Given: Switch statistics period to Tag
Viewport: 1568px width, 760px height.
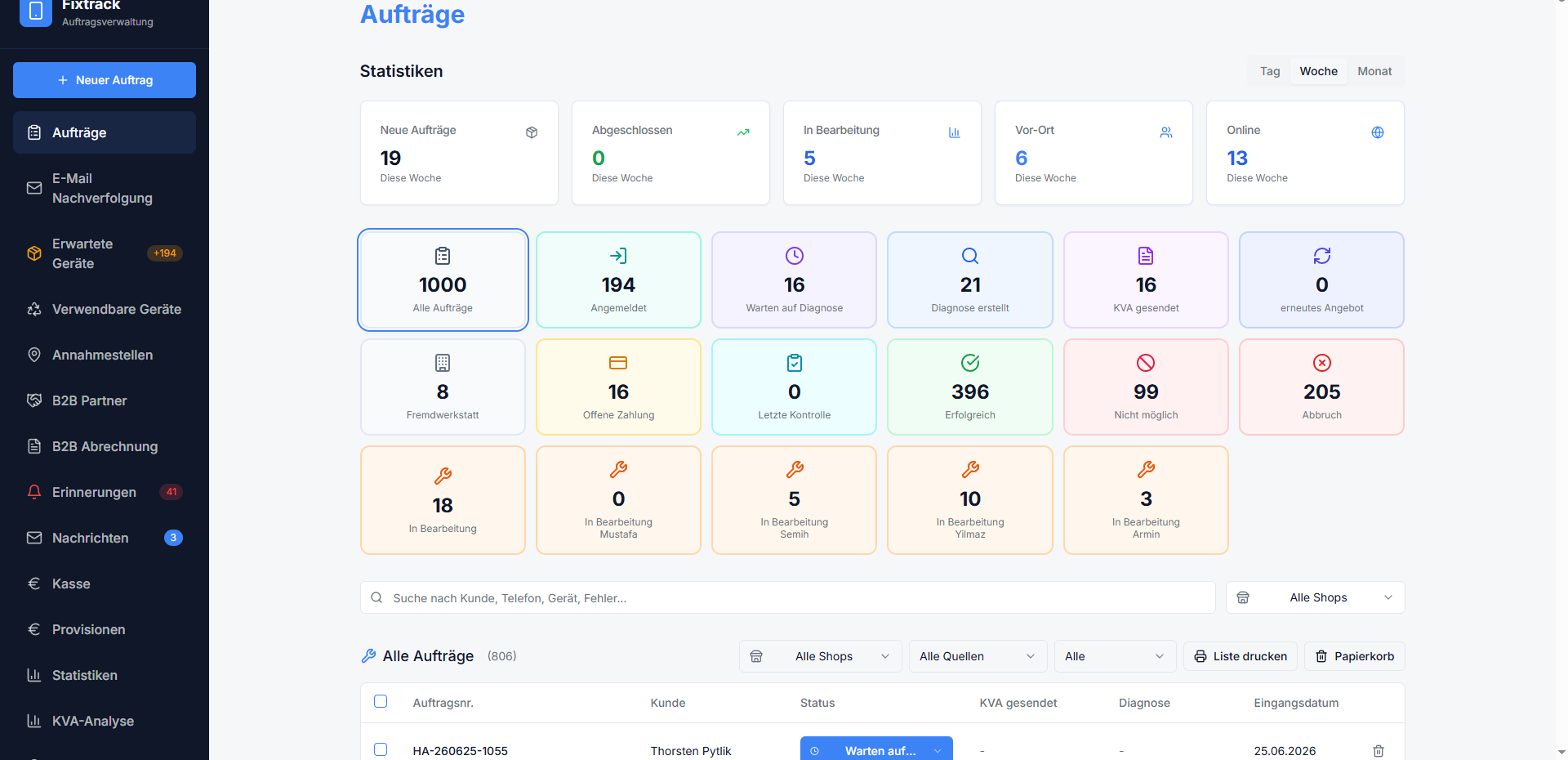Looking at the screenshot, I should tap(1269, 71).
